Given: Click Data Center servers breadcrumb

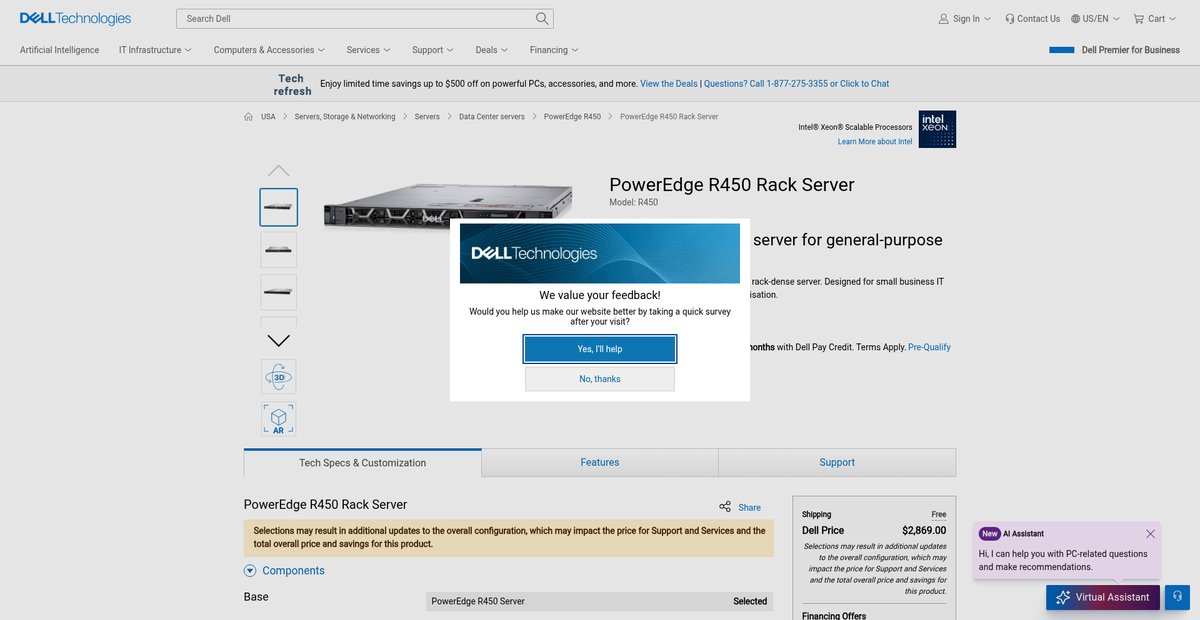Looking at the screenshot, I should [x=492, y=117].
